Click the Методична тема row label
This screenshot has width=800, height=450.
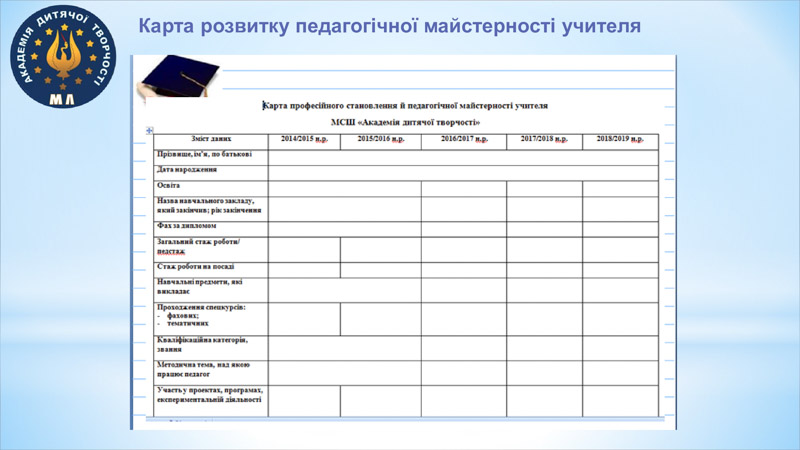(x=203, y=370)
